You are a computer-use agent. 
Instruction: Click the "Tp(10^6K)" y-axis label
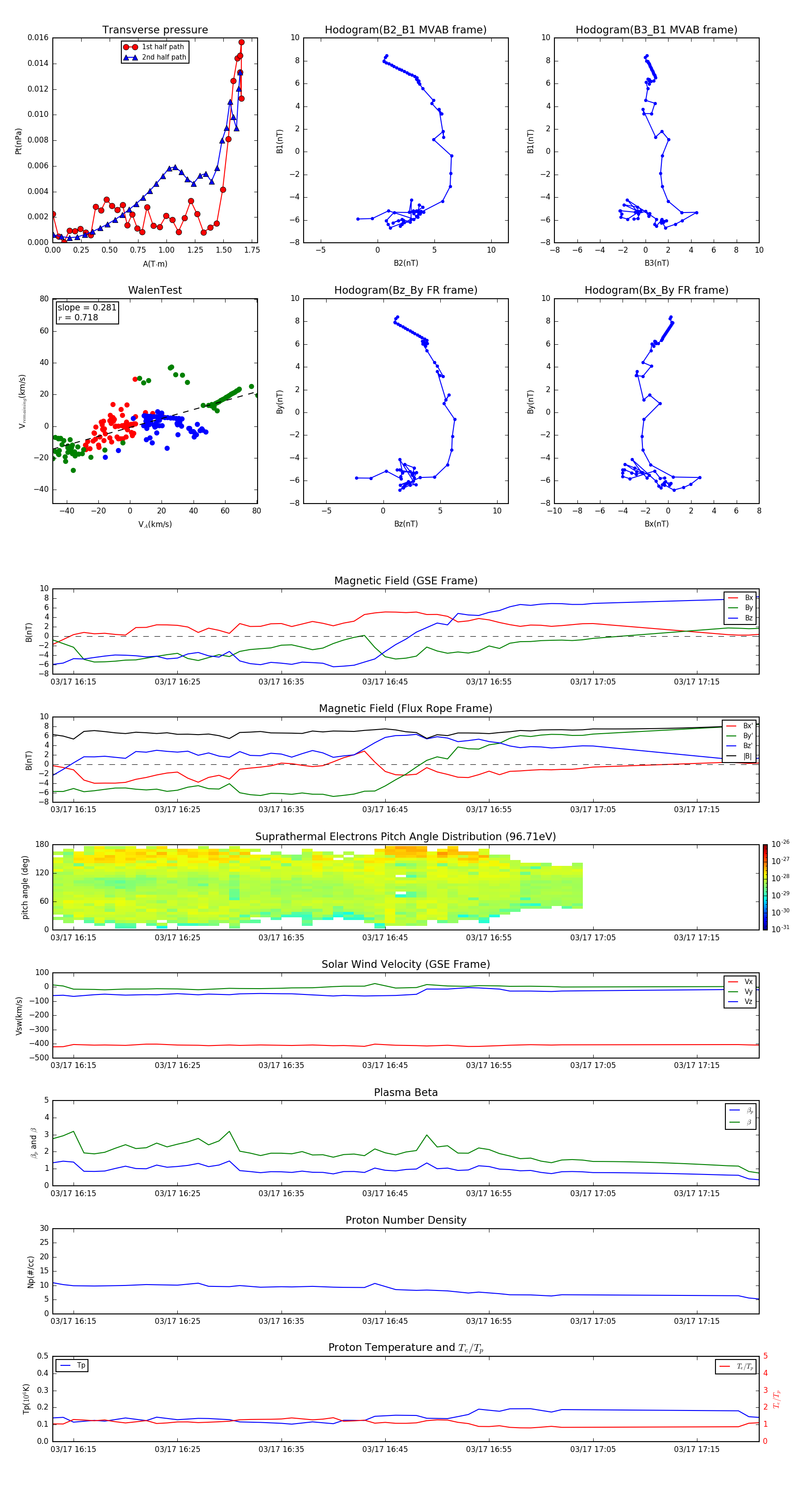click(26, 1399)
